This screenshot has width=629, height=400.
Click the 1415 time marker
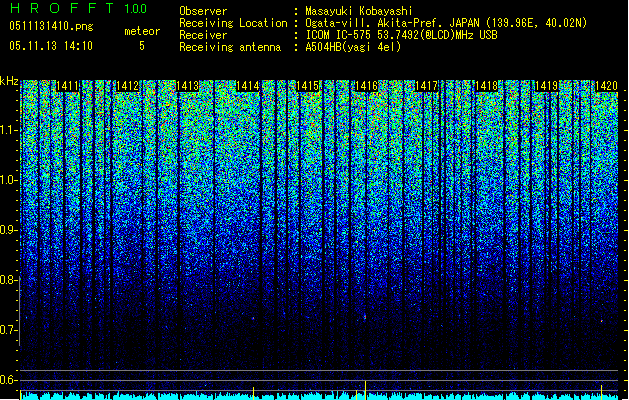307,86
